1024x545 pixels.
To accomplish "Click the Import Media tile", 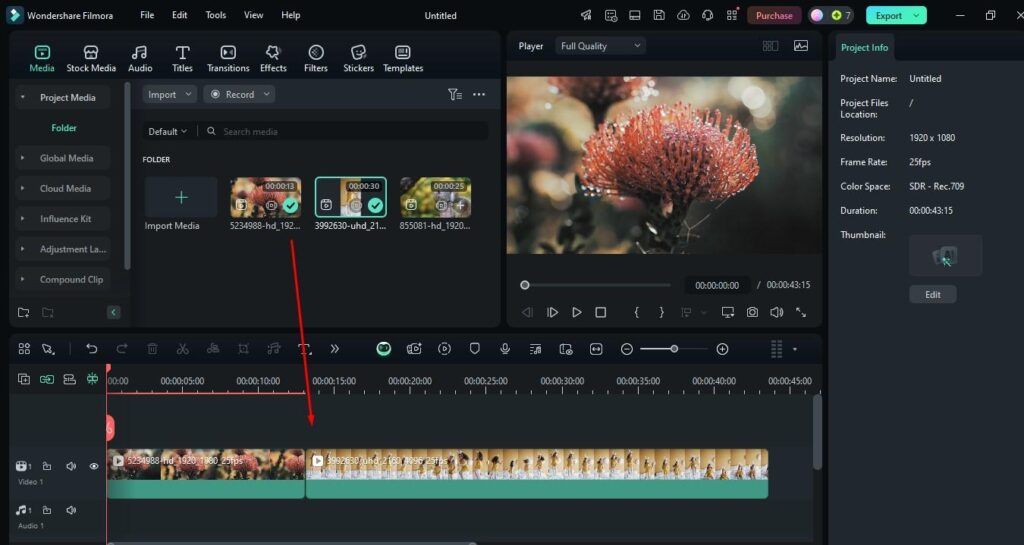I will tap(181, 197).
